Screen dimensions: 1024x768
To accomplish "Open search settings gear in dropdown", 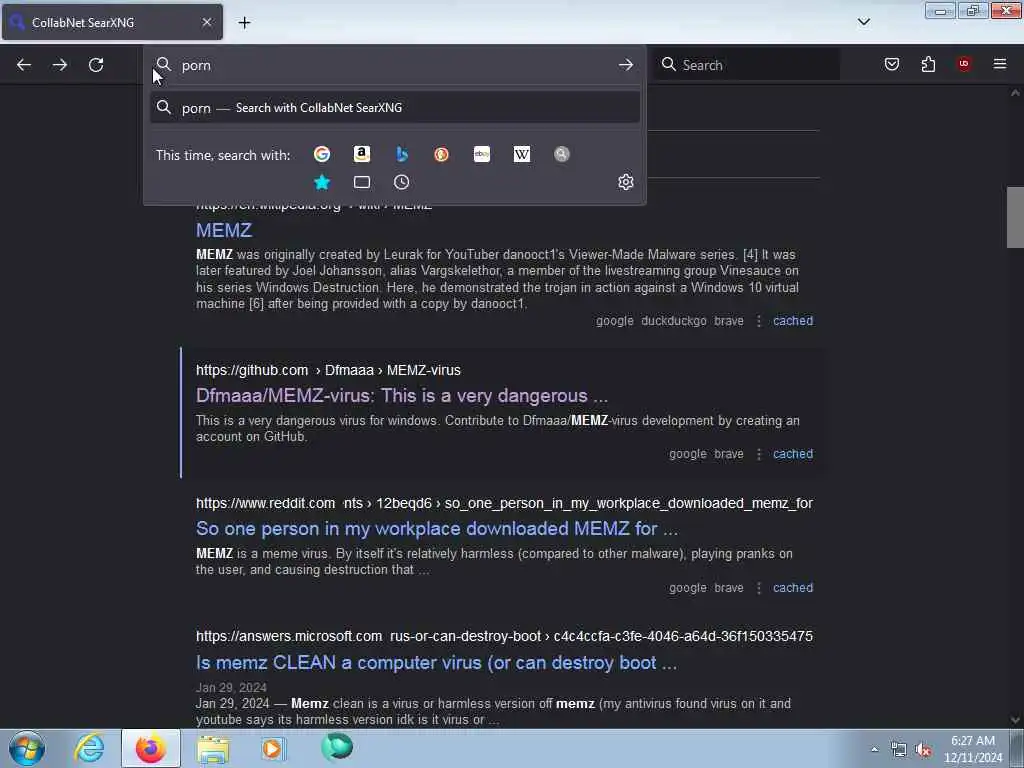I will tap(626, 182).
